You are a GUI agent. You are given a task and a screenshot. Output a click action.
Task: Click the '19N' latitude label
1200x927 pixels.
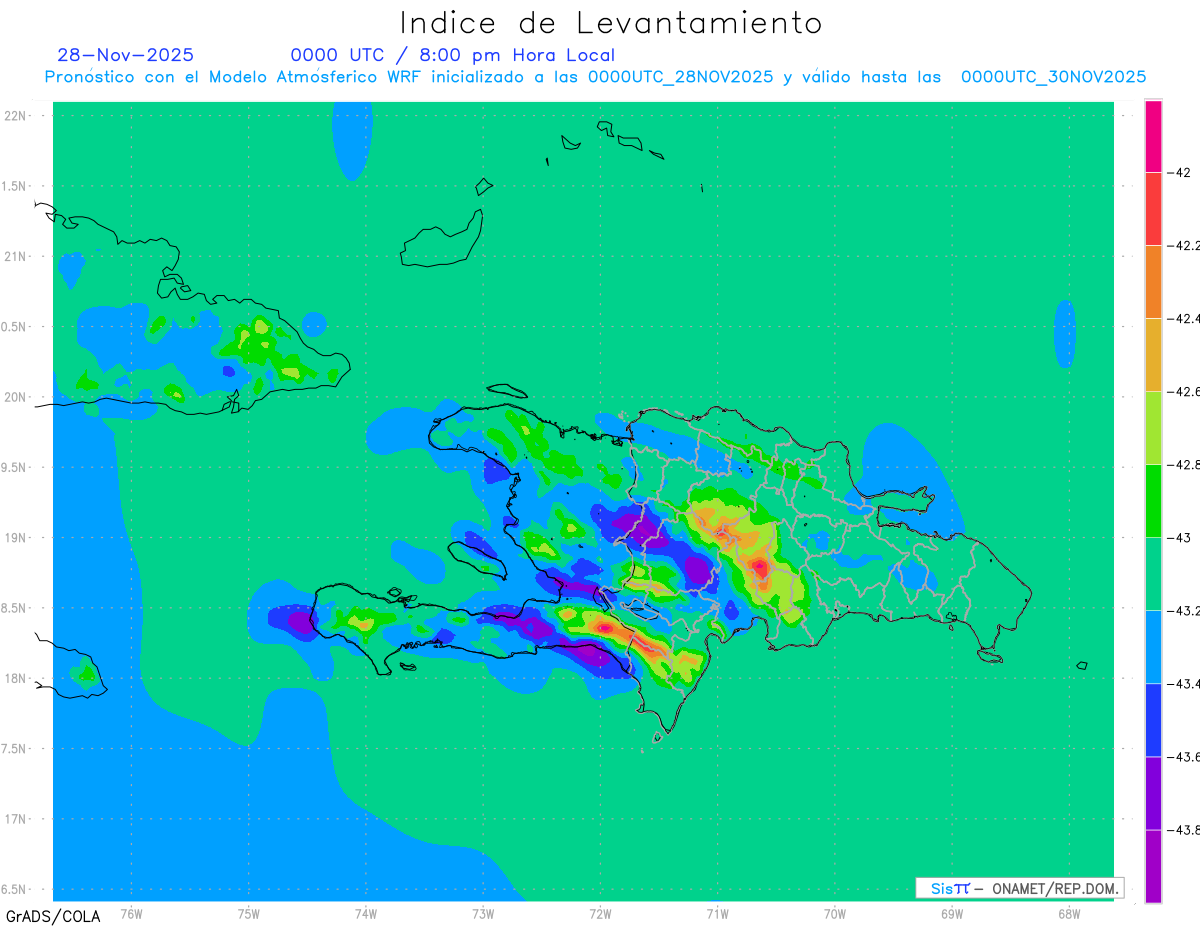click(x=17, y=538)
